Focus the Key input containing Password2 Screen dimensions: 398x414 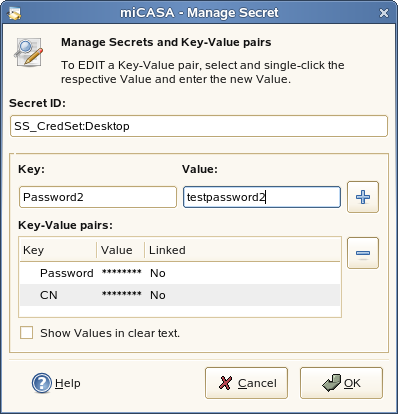[98, 197]
